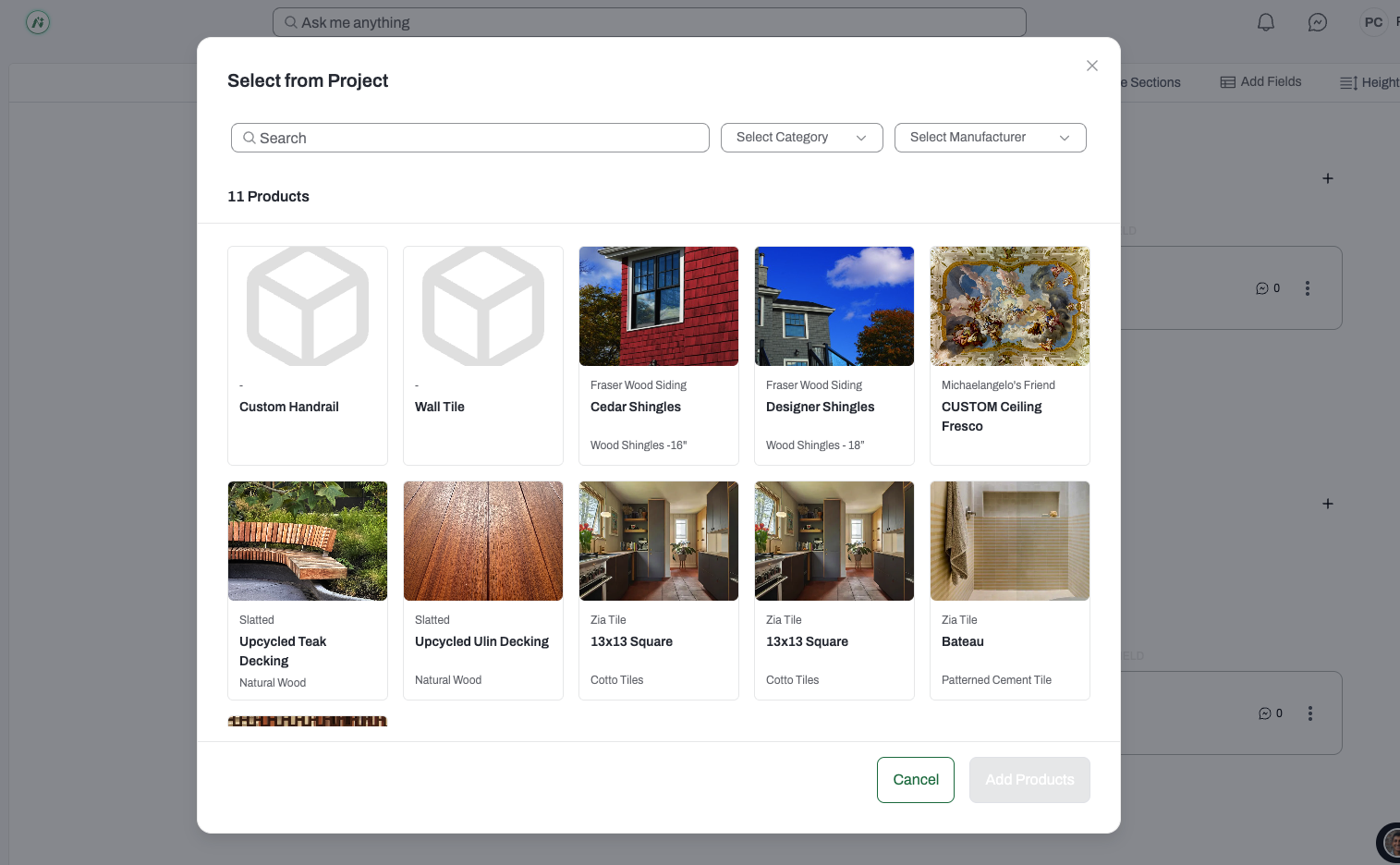Image resolution: width=1400 pixels, height=865 pixels.
Task: Close the Select from Project dialog
Action: point(1092,66)
